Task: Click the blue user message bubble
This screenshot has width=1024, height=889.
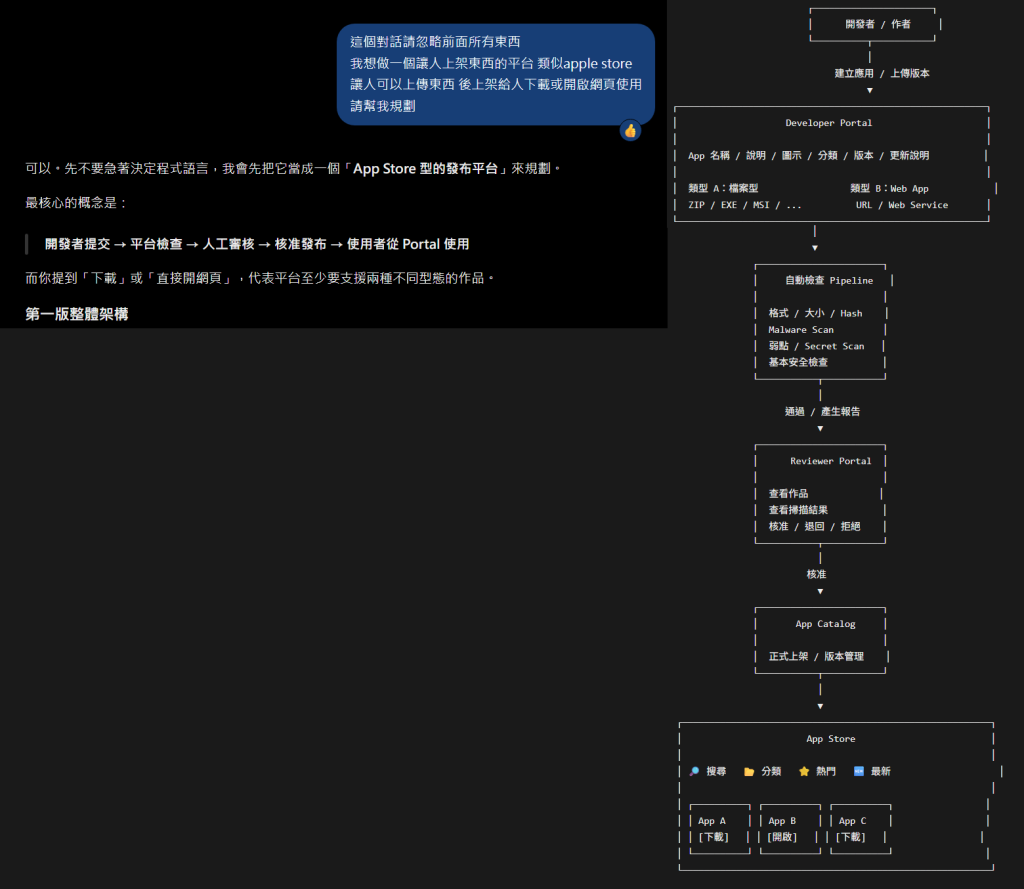Action: 496,74
